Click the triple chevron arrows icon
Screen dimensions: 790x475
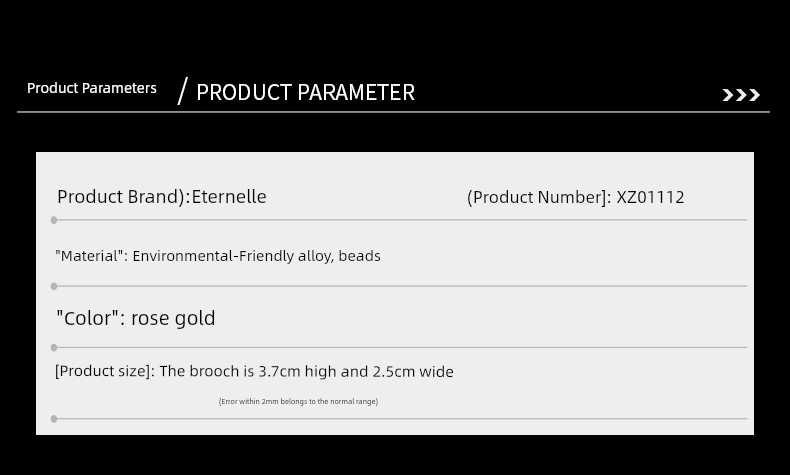(741, 95)
